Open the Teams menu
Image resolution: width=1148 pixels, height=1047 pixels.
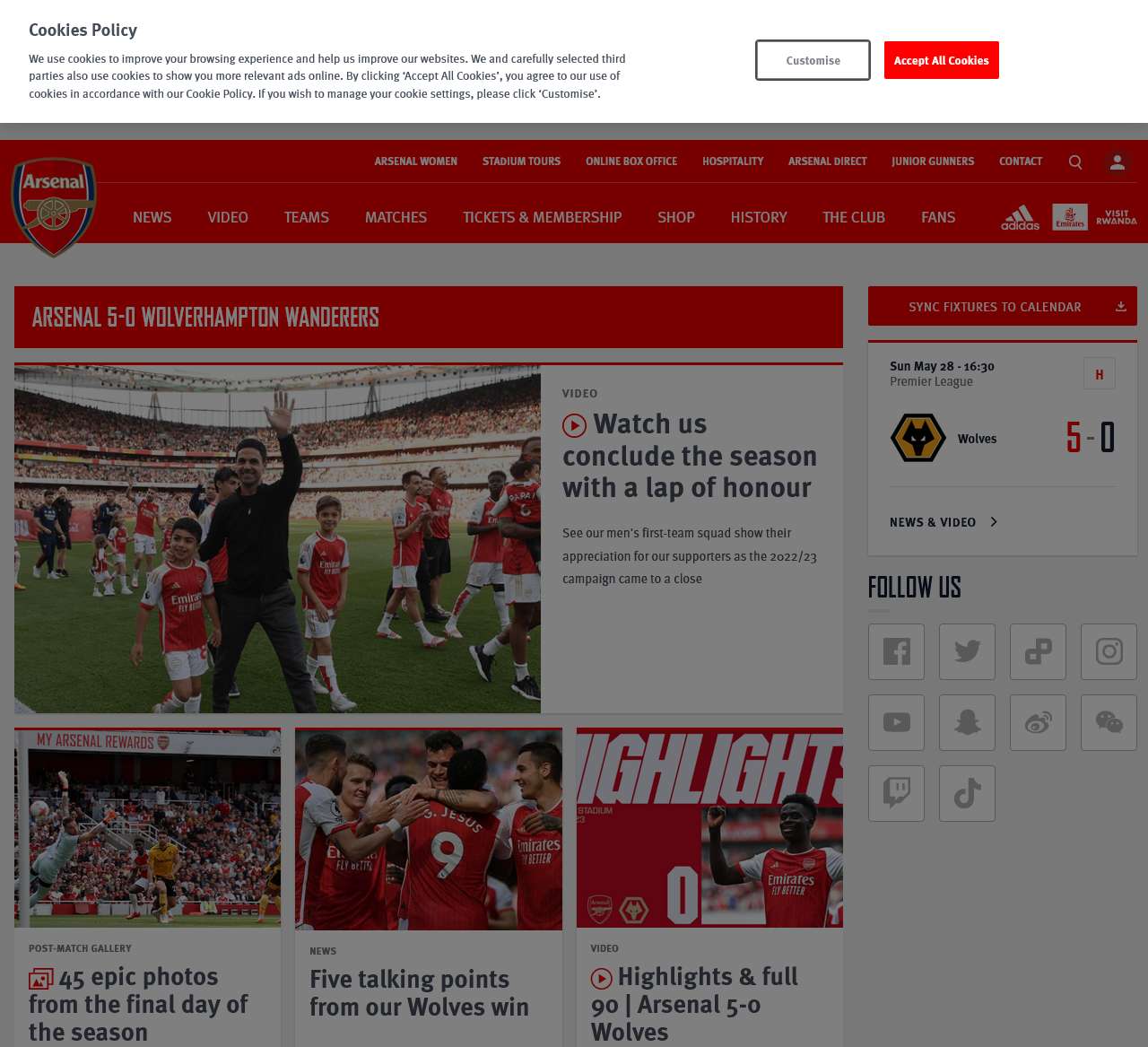click(x=307, y=217)
